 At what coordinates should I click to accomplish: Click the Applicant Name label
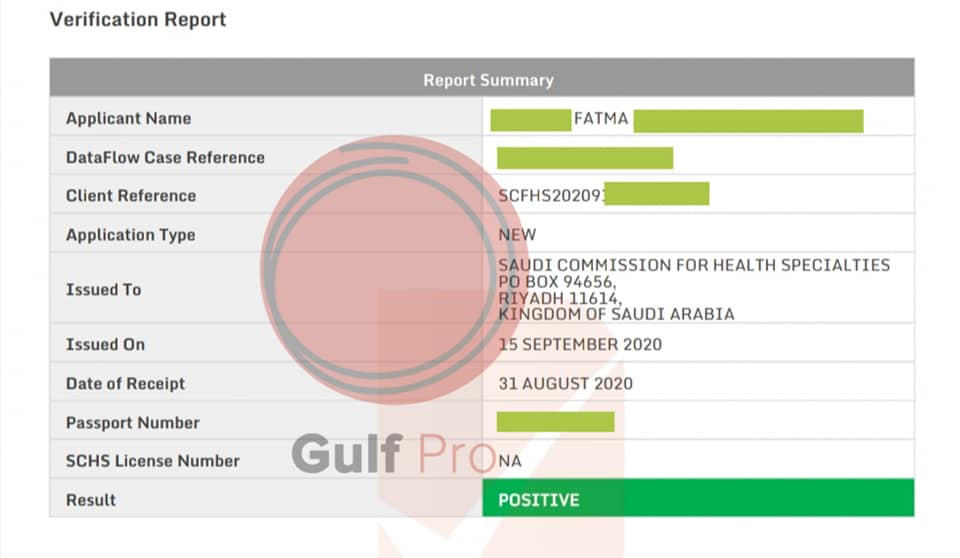coord(129,118)
